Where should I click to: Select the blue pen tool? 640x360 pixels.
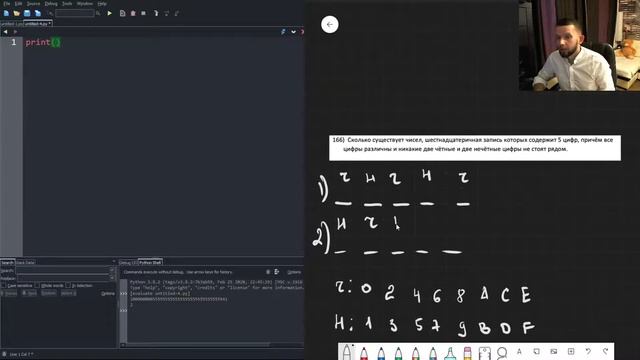[x=381, y=353]
